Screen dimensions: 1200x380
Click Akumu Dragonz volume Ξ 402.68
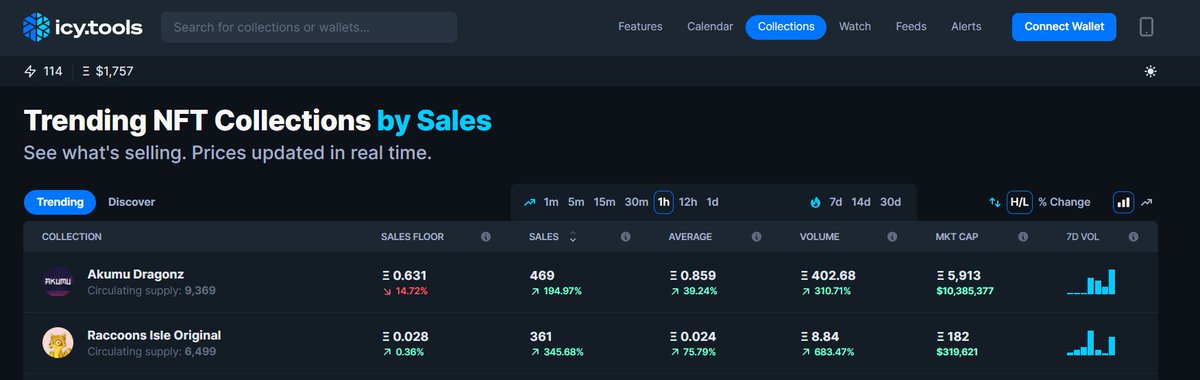pyautogui.click(x=828, y=275)
